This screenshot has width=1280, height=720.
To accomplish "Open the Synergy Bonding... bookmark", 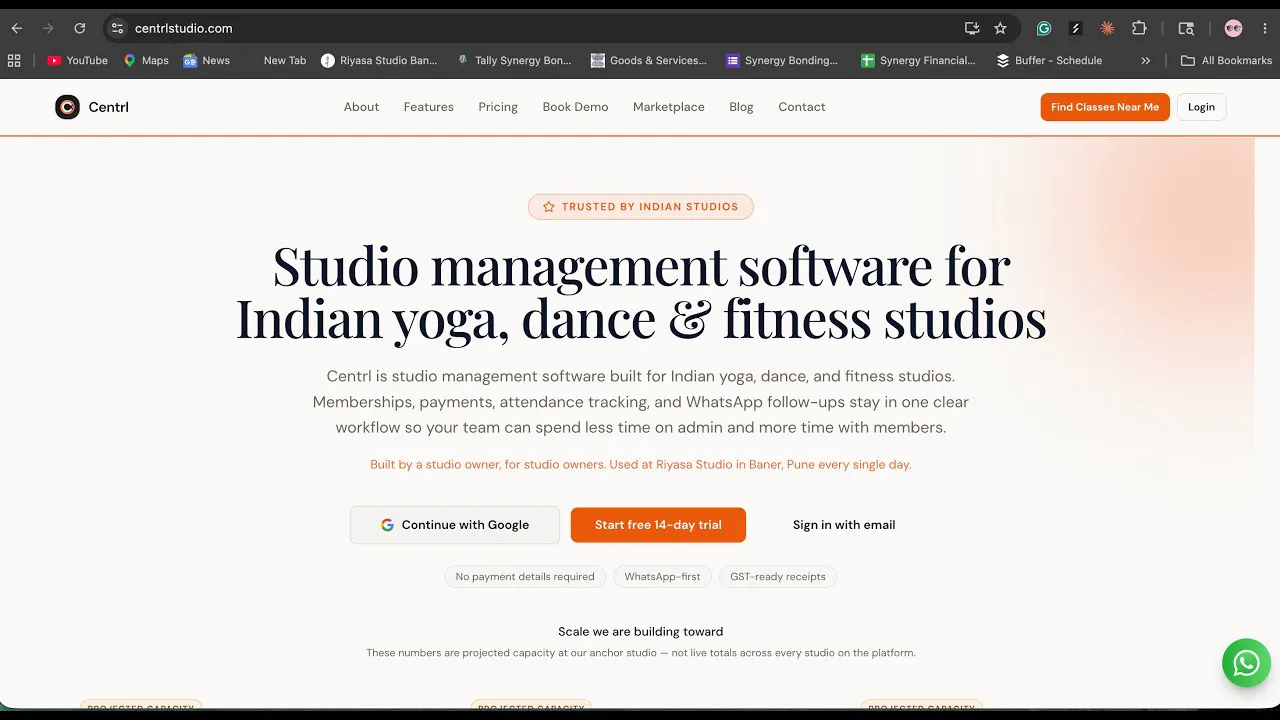I will 782,60.
